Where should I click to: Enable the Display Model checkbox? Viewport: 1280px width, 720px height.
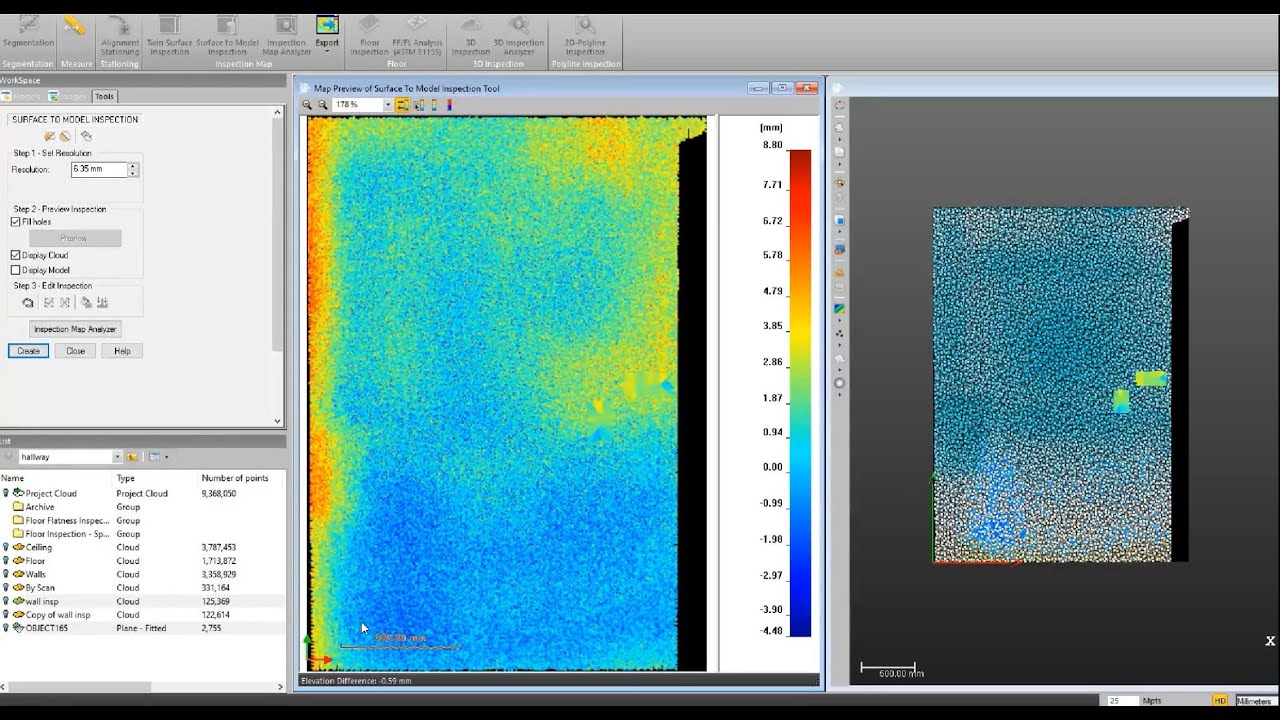(x=15, y=270)
